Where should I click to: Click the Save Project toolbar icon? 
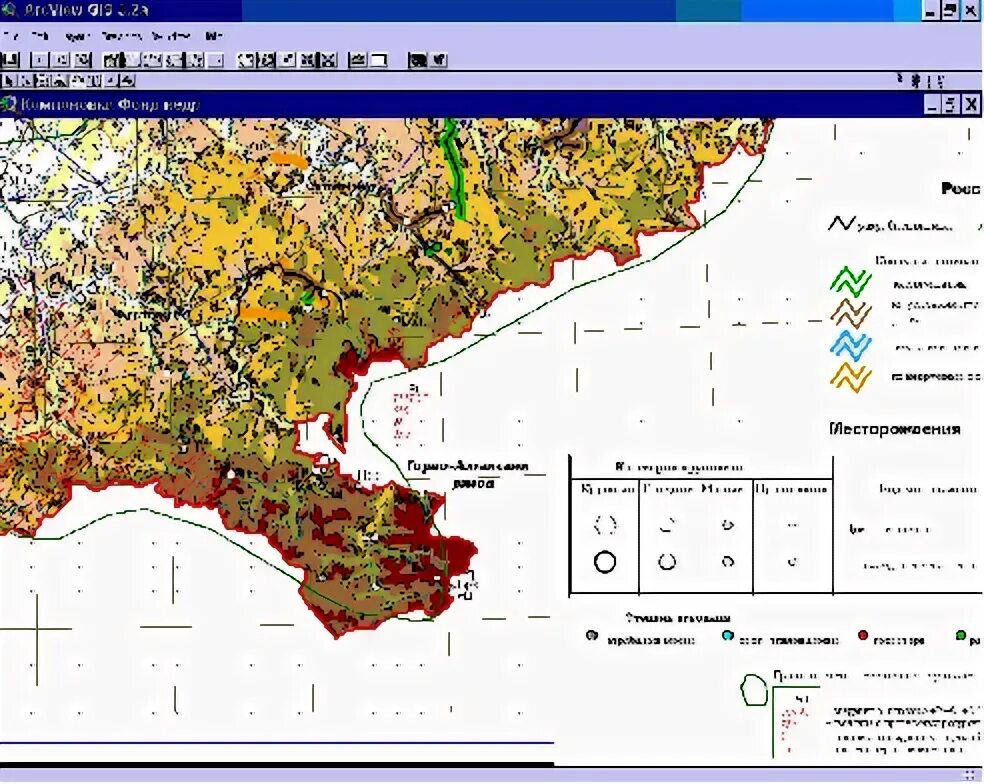(x=11, y=60)
